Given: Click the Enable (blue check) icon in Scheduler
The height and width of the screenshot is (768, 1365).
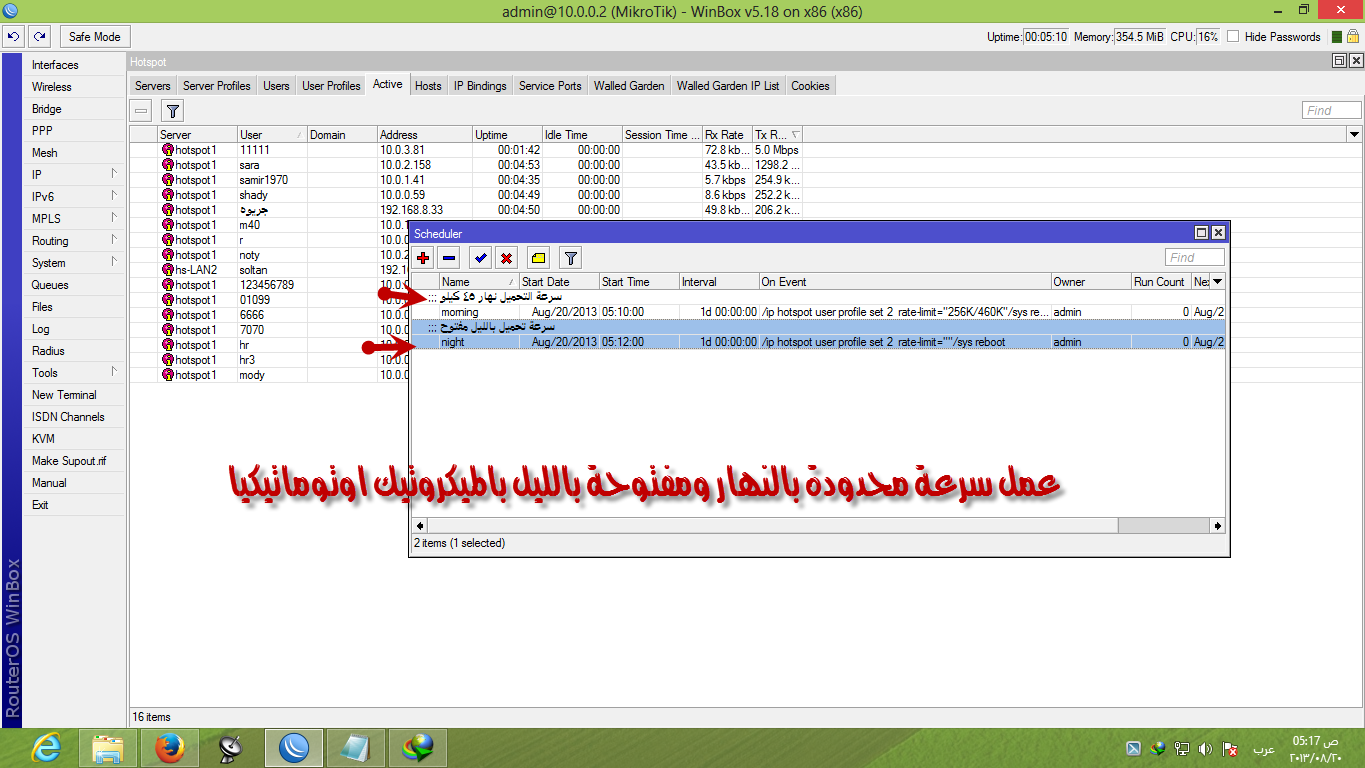Looking at the screenshot, I should point(481,258).
